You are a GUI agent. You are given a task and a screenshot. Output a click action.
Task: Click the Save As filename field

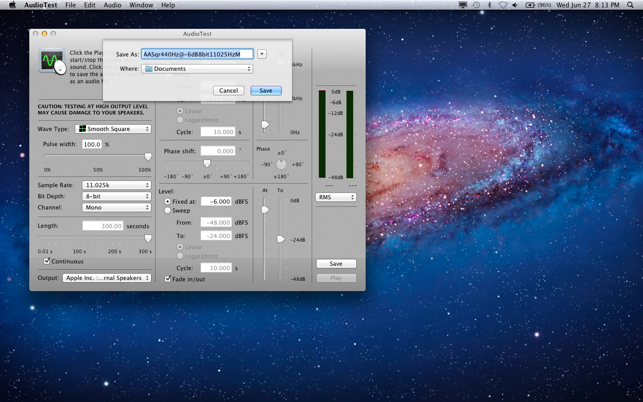click(197, 54)
